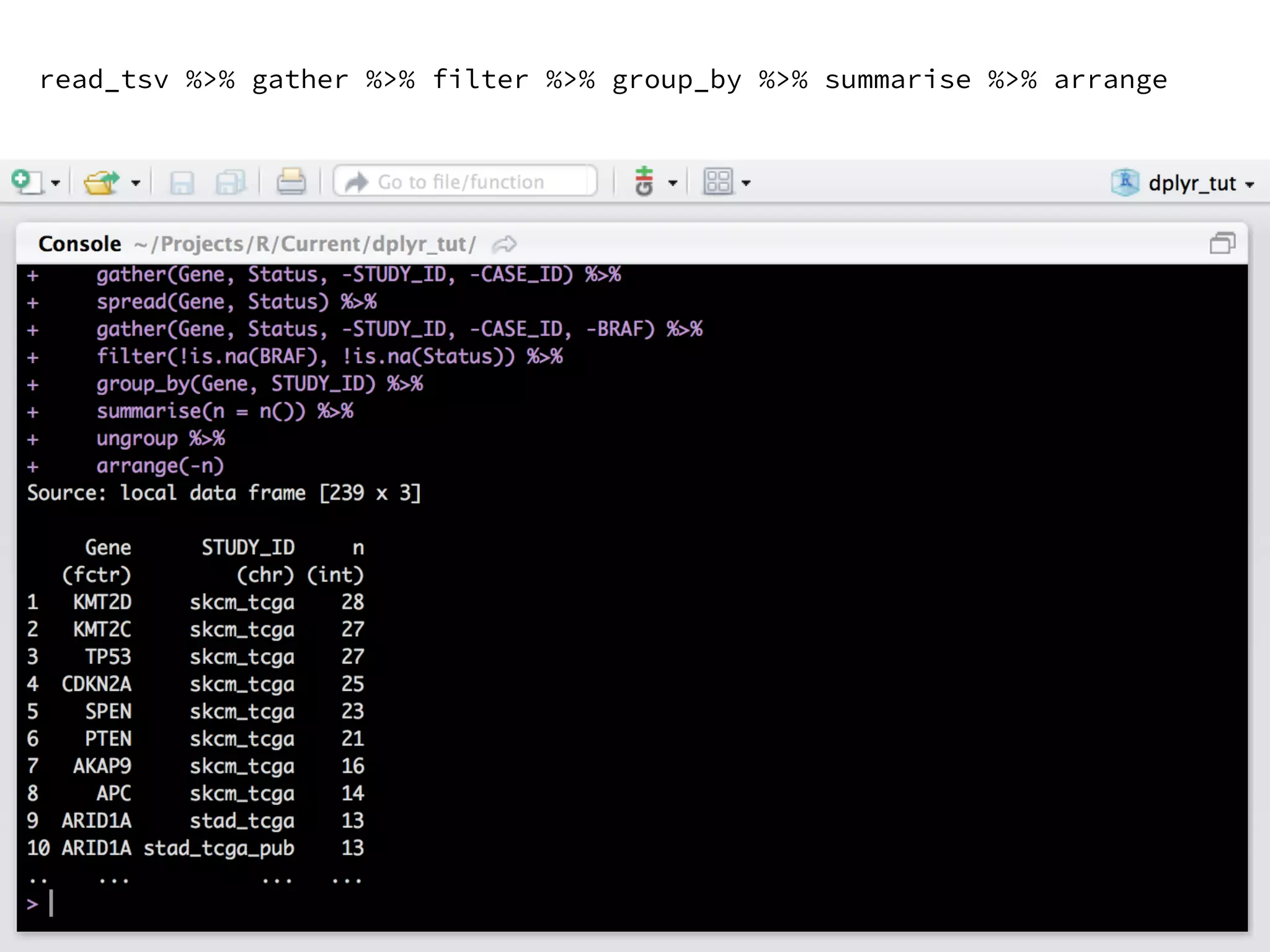The height and width of the screenshot is (952, 1270).
Task: Save the current document icon
Action: point(182,182)
